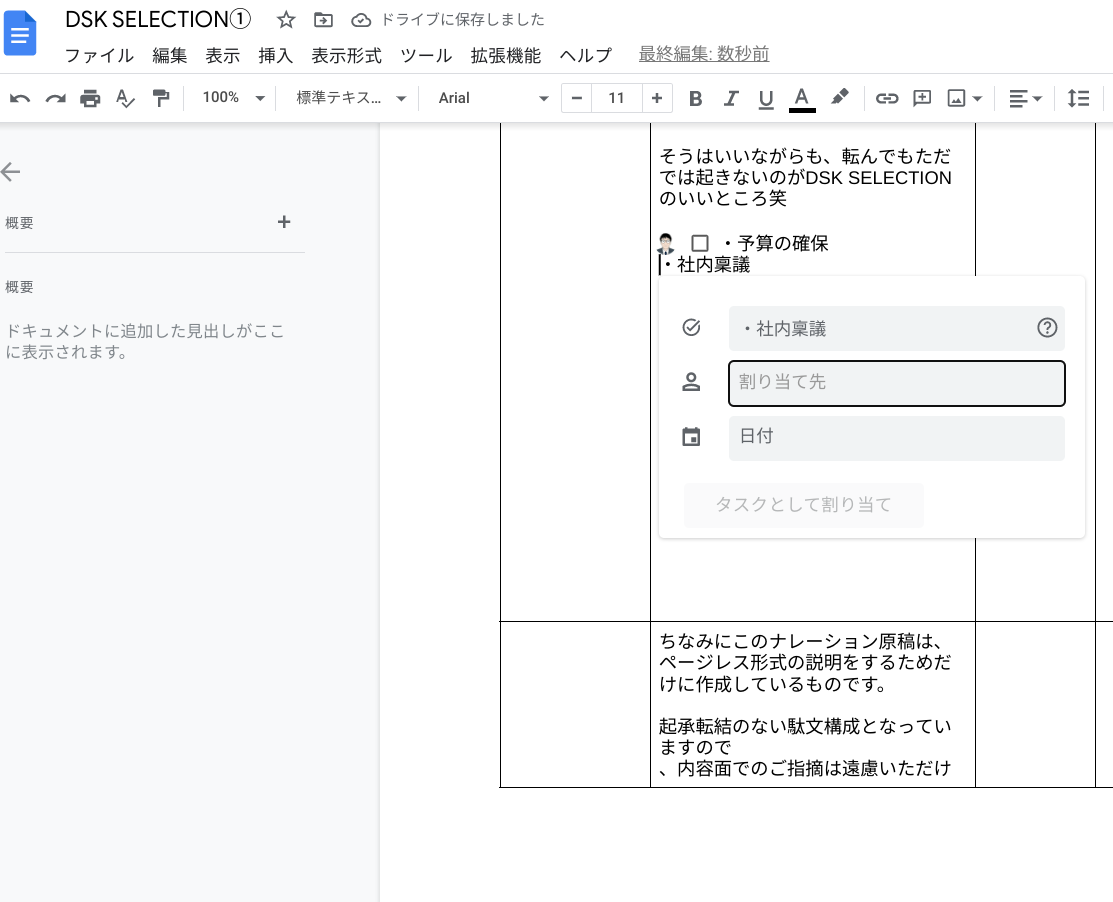Run spelling and grammar check
Screen dimensions: 1113x902
(x=125, y=98)
